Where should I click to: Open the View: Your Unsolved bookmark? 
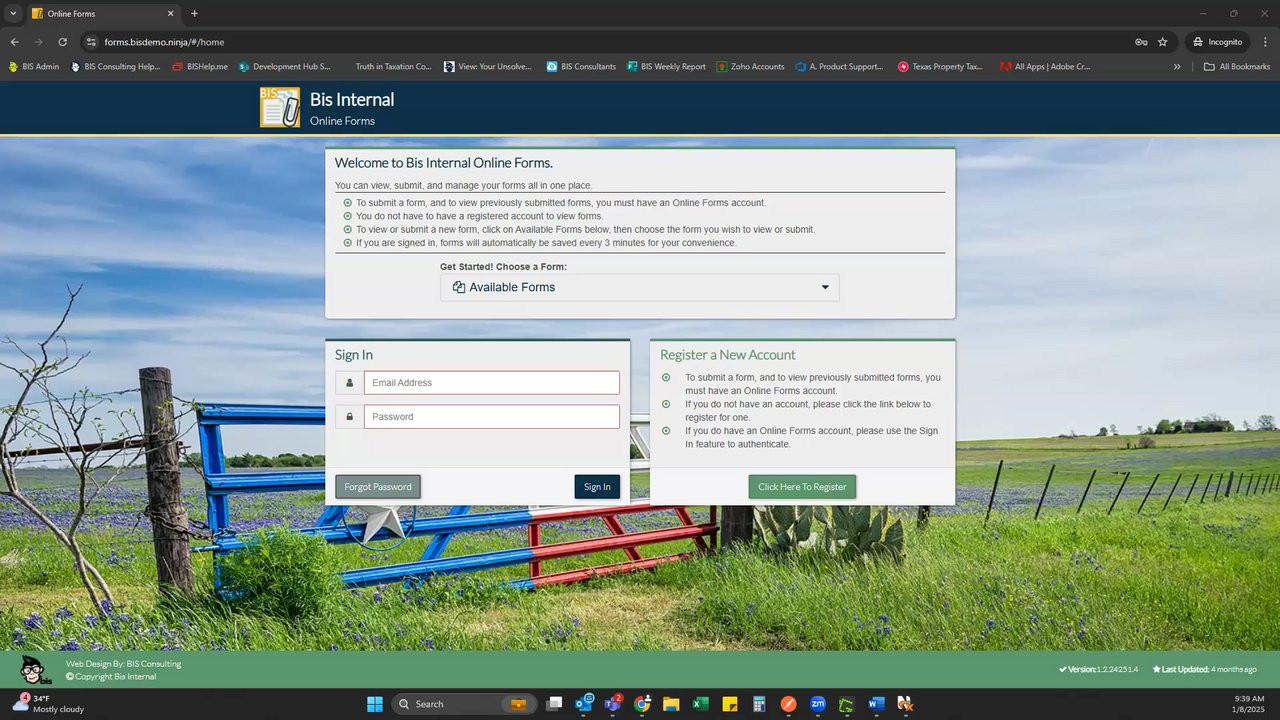[x=488, y=67]
